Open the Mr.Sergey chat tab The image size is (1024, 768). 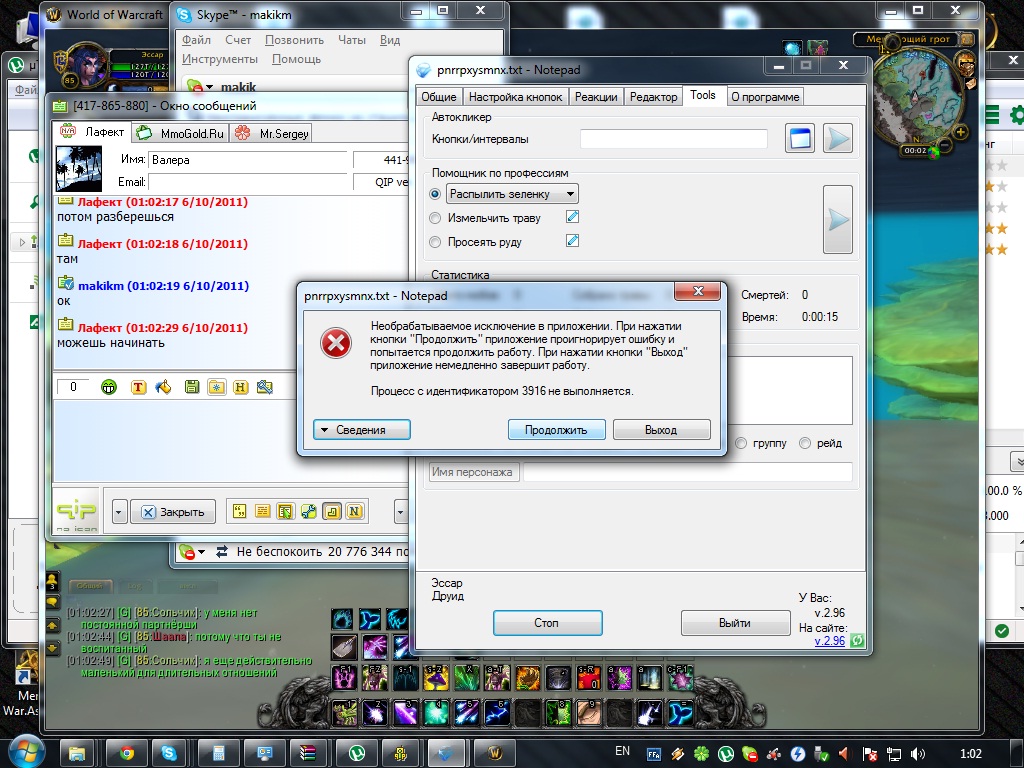coord(272,133)
